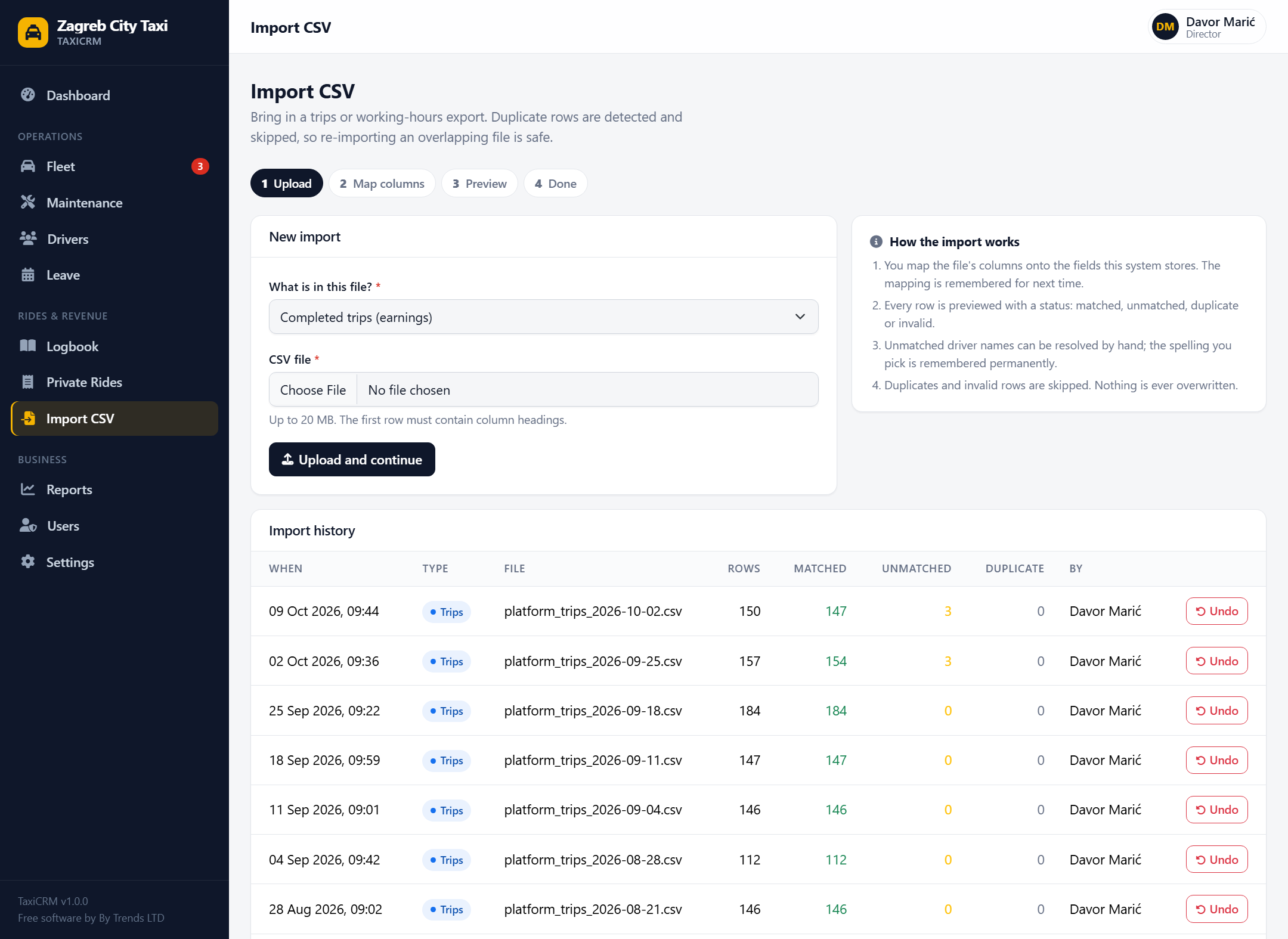Click the Zagreb City Taxi logo icon

(x=33, y=32)
